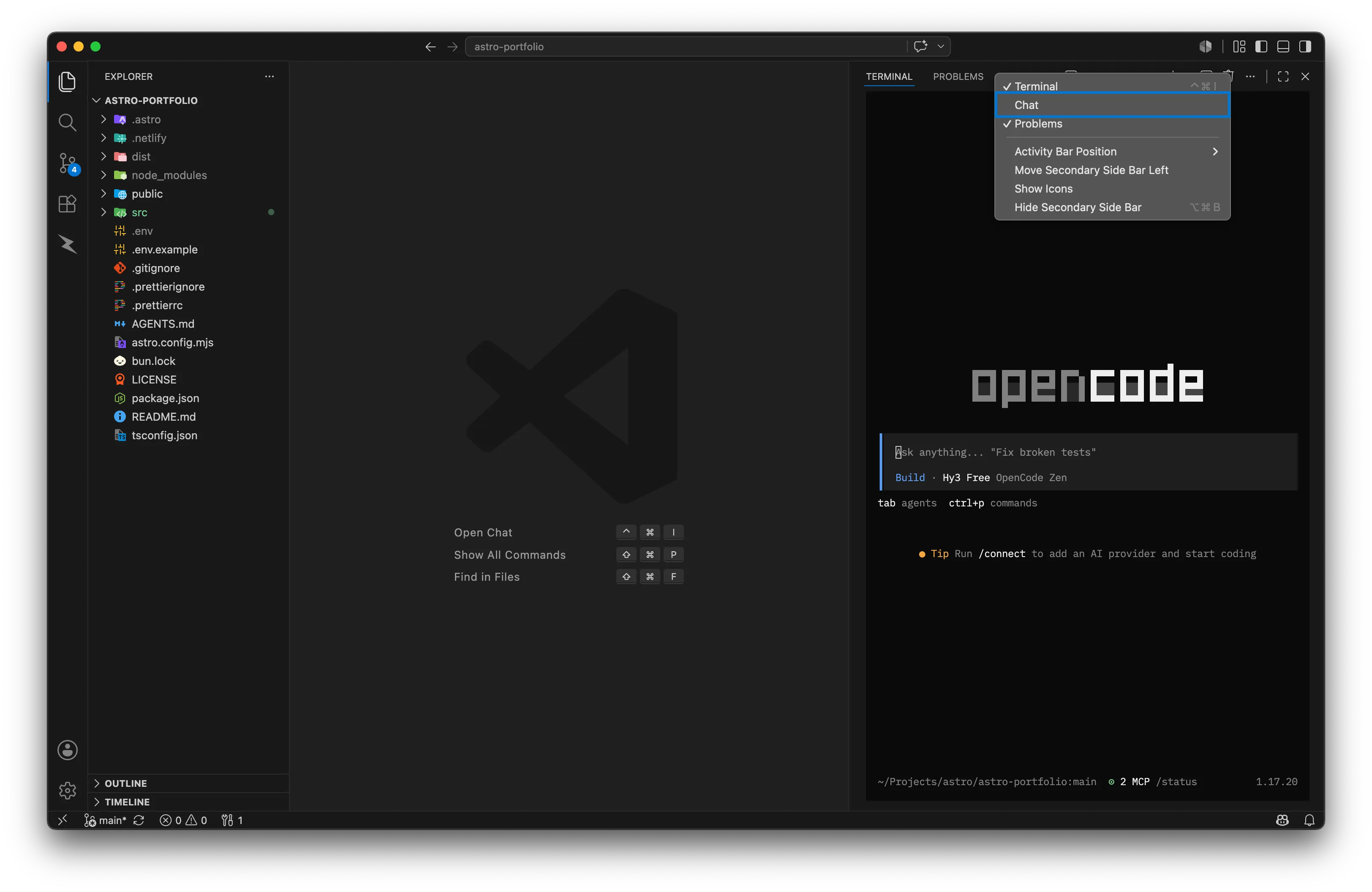Switch to the PROBLEMS tab
This screenshot has height=892, width=1372.
click(958, 76)
